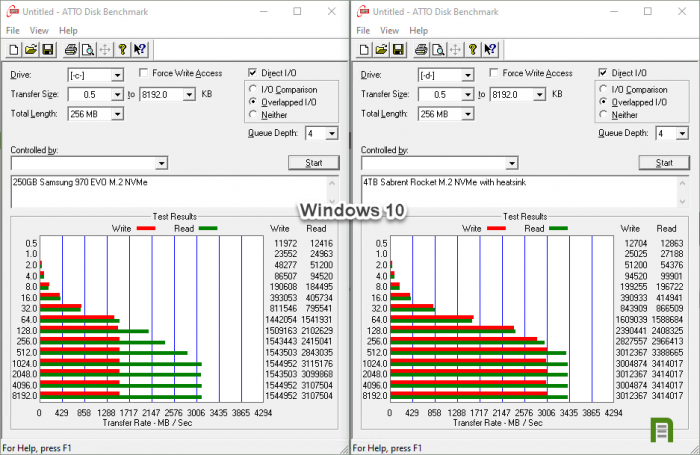Click Start button in left window
The image size is (700, 455).
[x=313, y=163]
